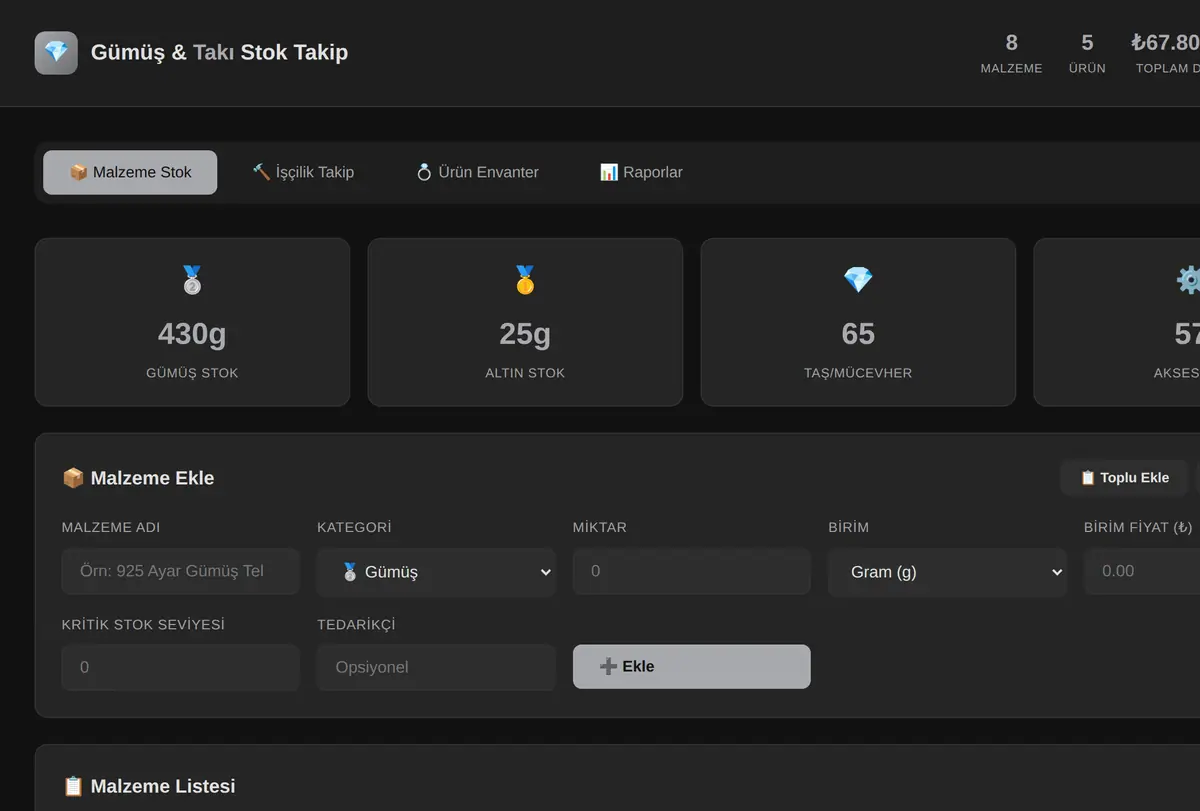Screen dimensions: 1200x811
Task: Click the Ekle button
Action: click(692, 667)
